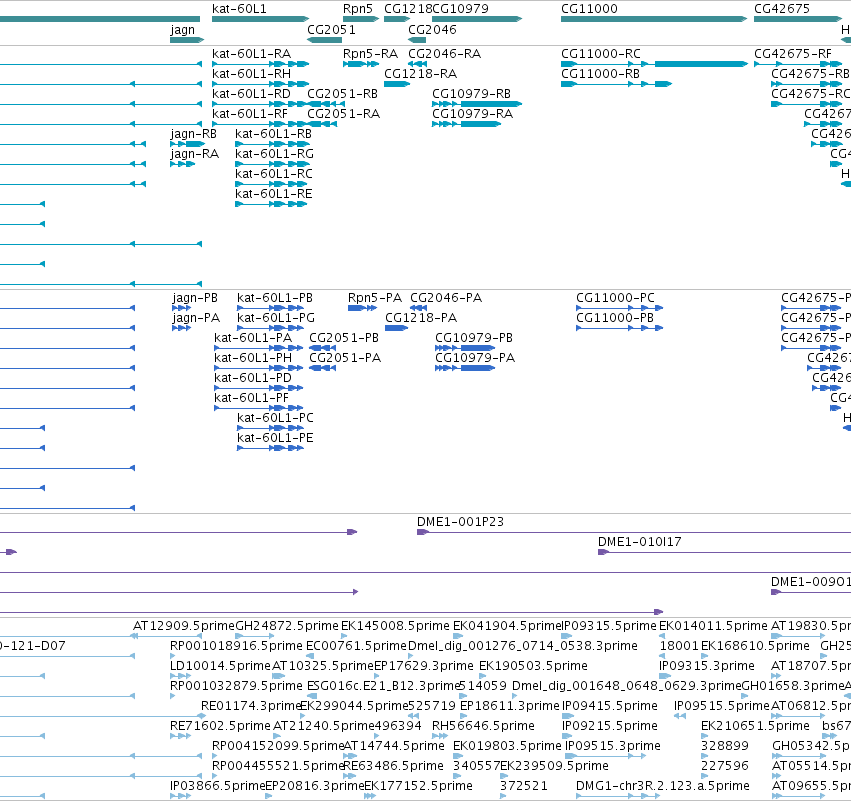Click the CG11000-RB transcript label
Screen dimensions: 851x801
coord(600,74)
